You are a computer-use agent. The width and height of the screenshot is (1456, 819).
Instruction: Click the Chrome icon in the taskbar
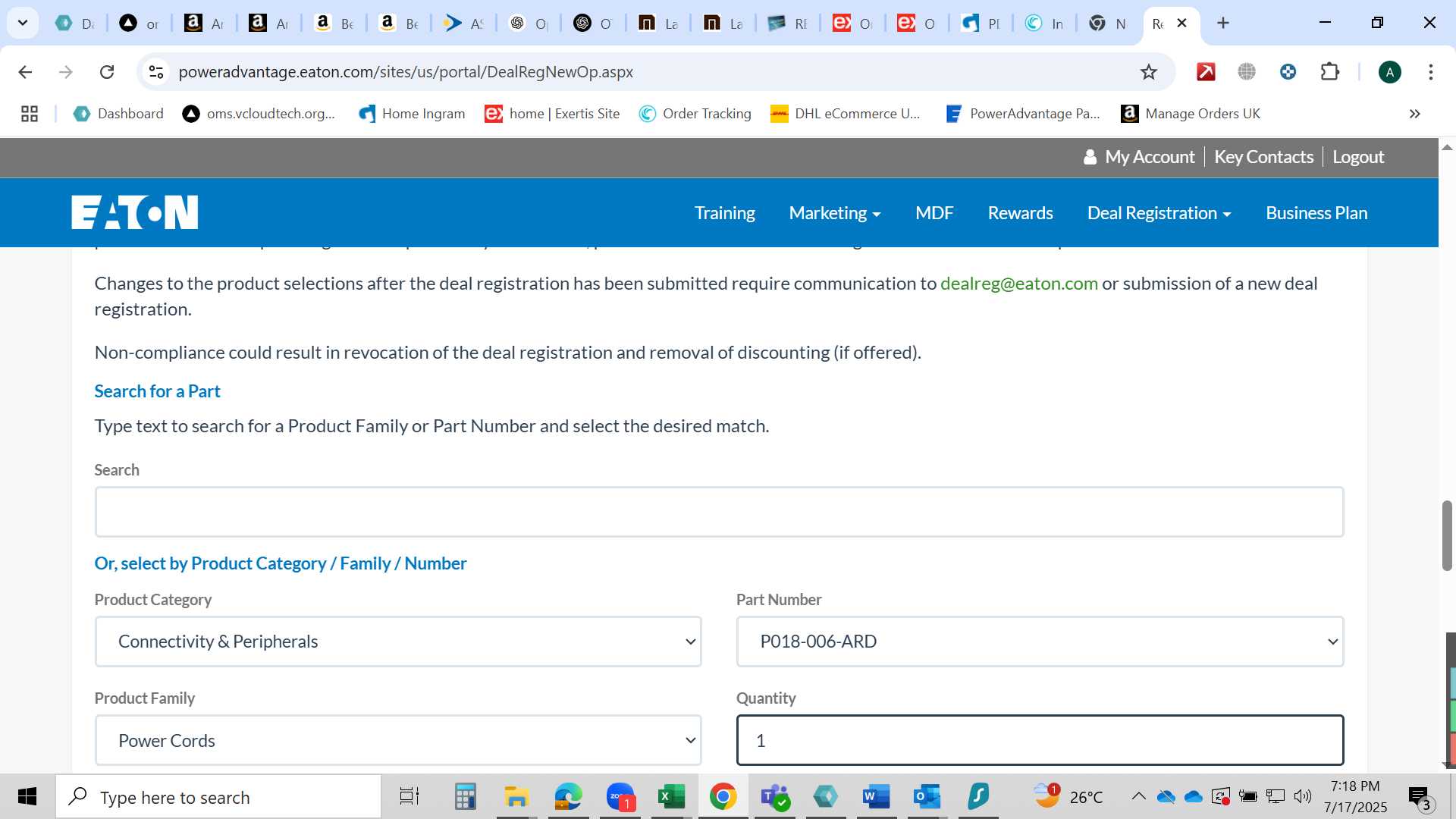coord(723,797)
